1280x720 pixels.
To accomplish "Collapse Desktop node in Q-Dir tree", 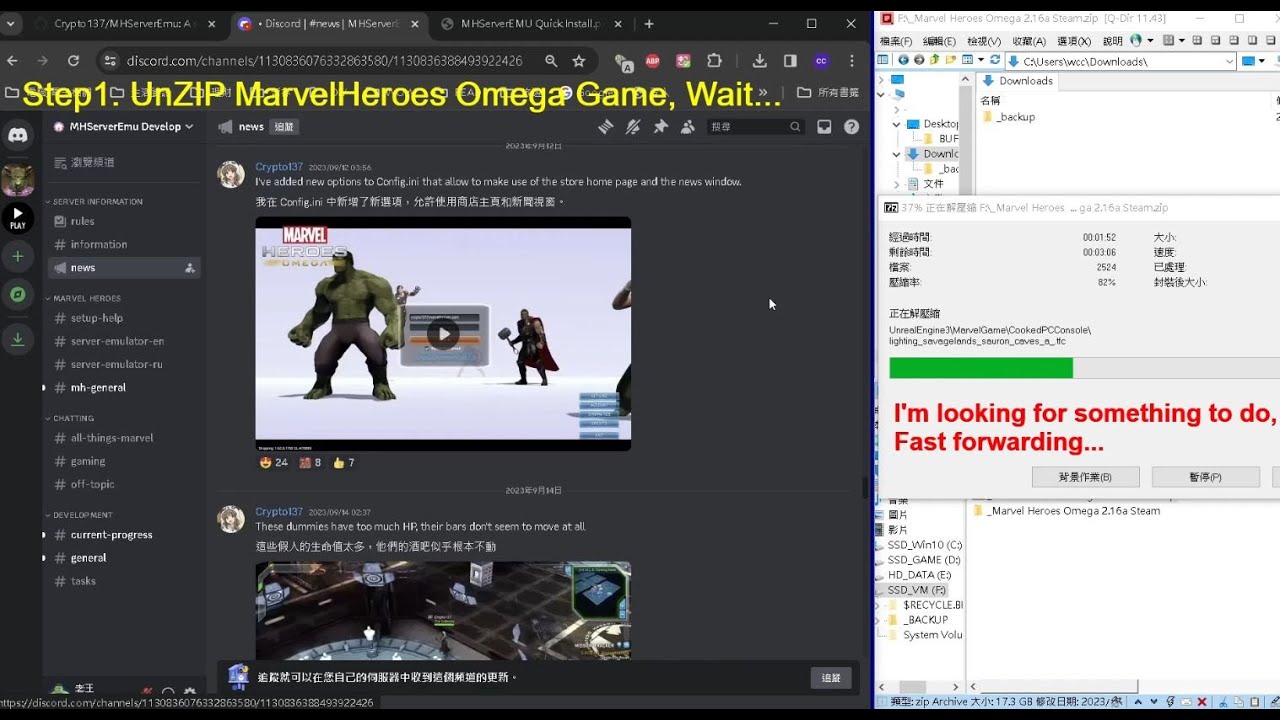I will coord(897,124).
